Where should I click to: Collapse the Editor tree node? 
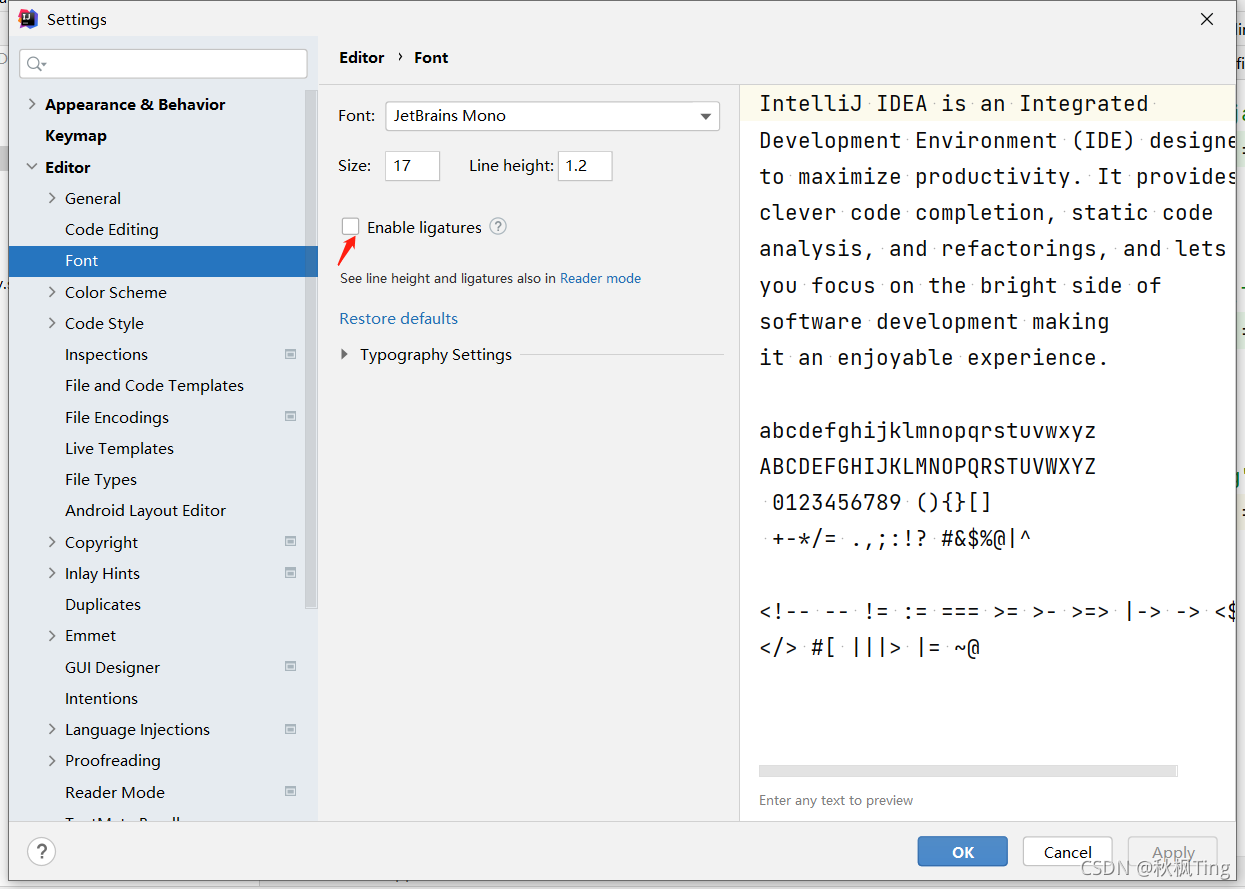(x=32, y=167)
